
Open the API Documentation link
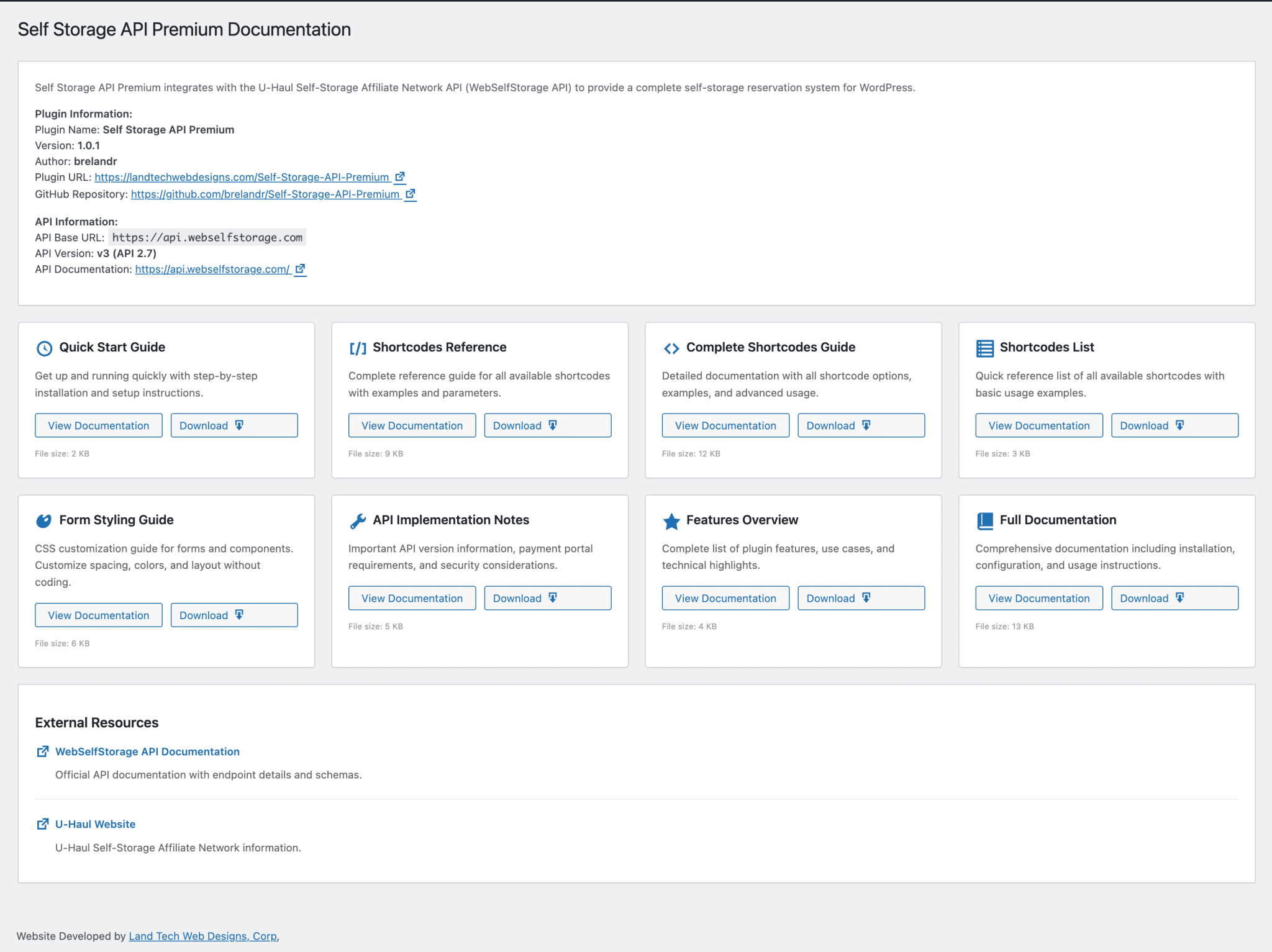[211, 269]
